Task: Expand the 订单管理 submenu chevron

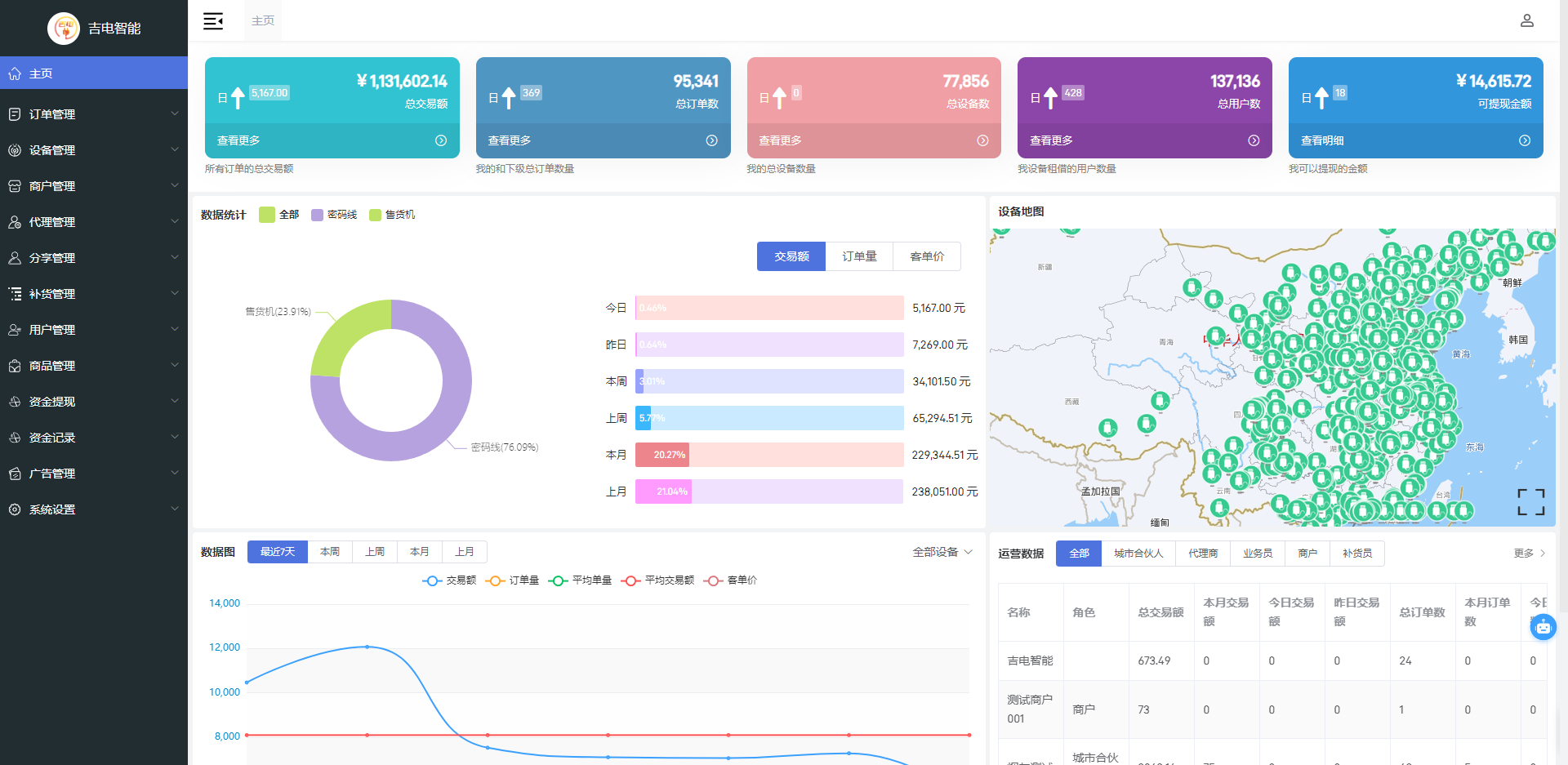Action: pos(175,113)
